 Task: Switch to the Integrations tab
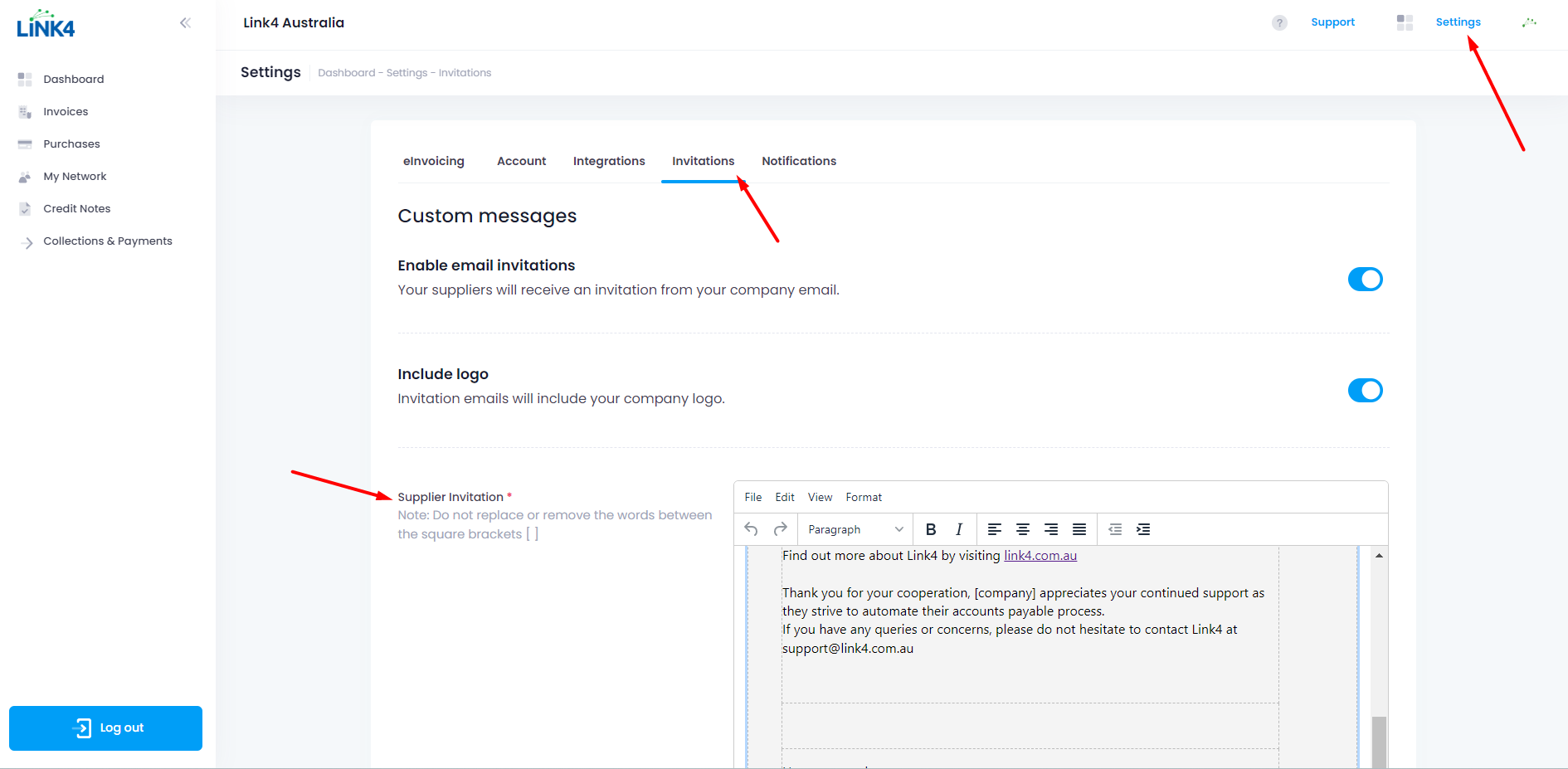(x=609, y=161)
